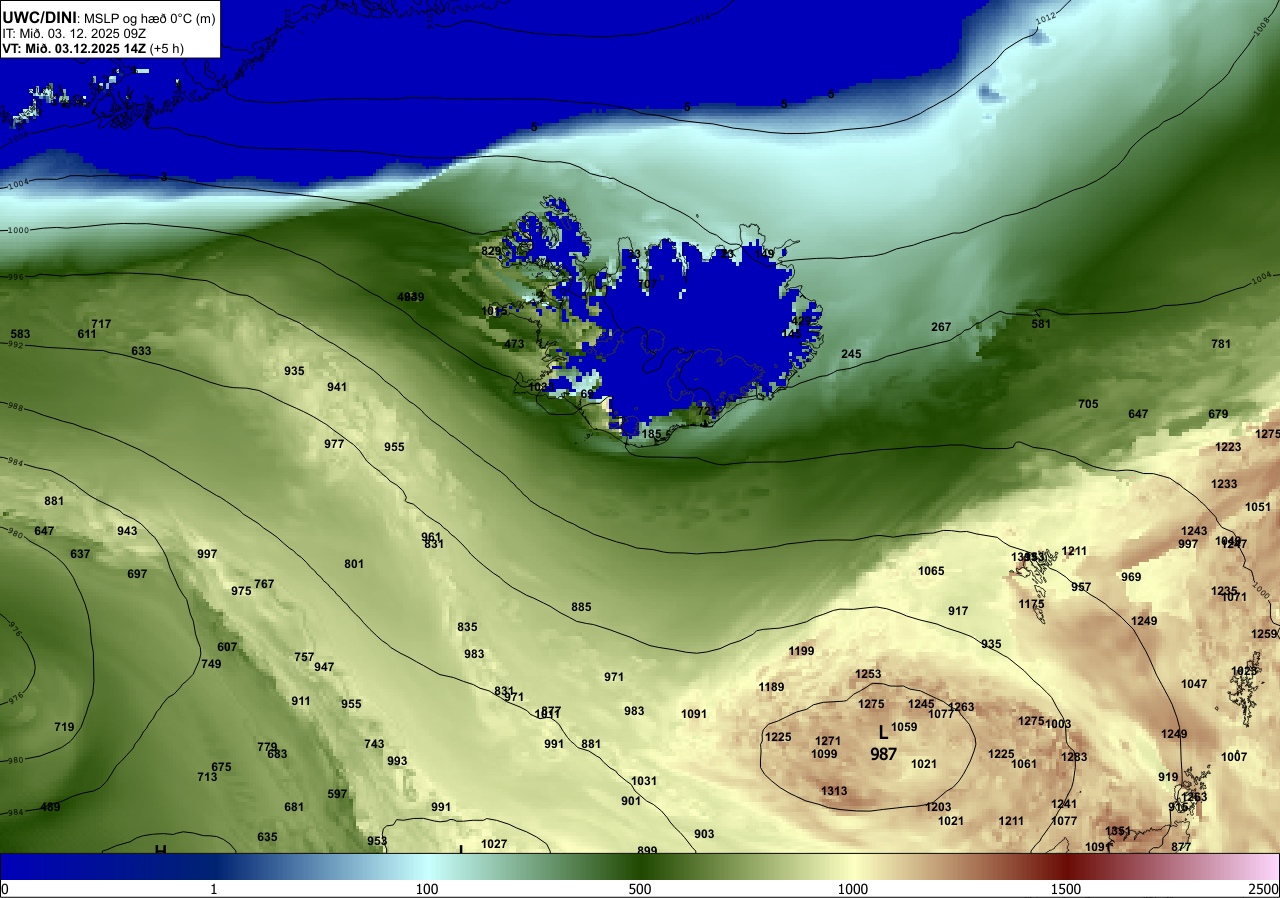1280x898 pixels.
Task: Click the height value 1233
Action: click(x=1224, y=484)
